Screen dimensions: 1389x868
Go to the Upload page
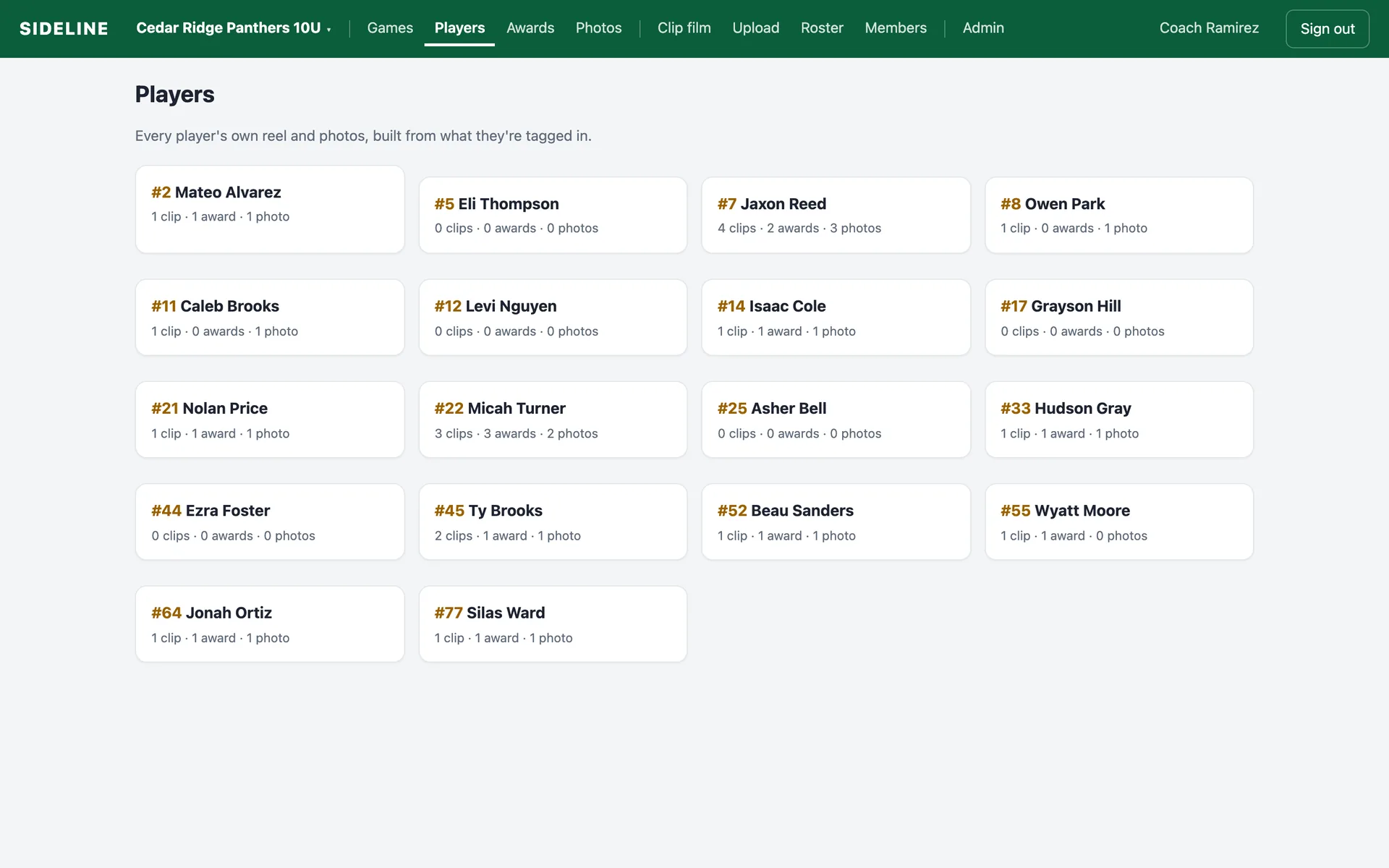pos(755,28)
